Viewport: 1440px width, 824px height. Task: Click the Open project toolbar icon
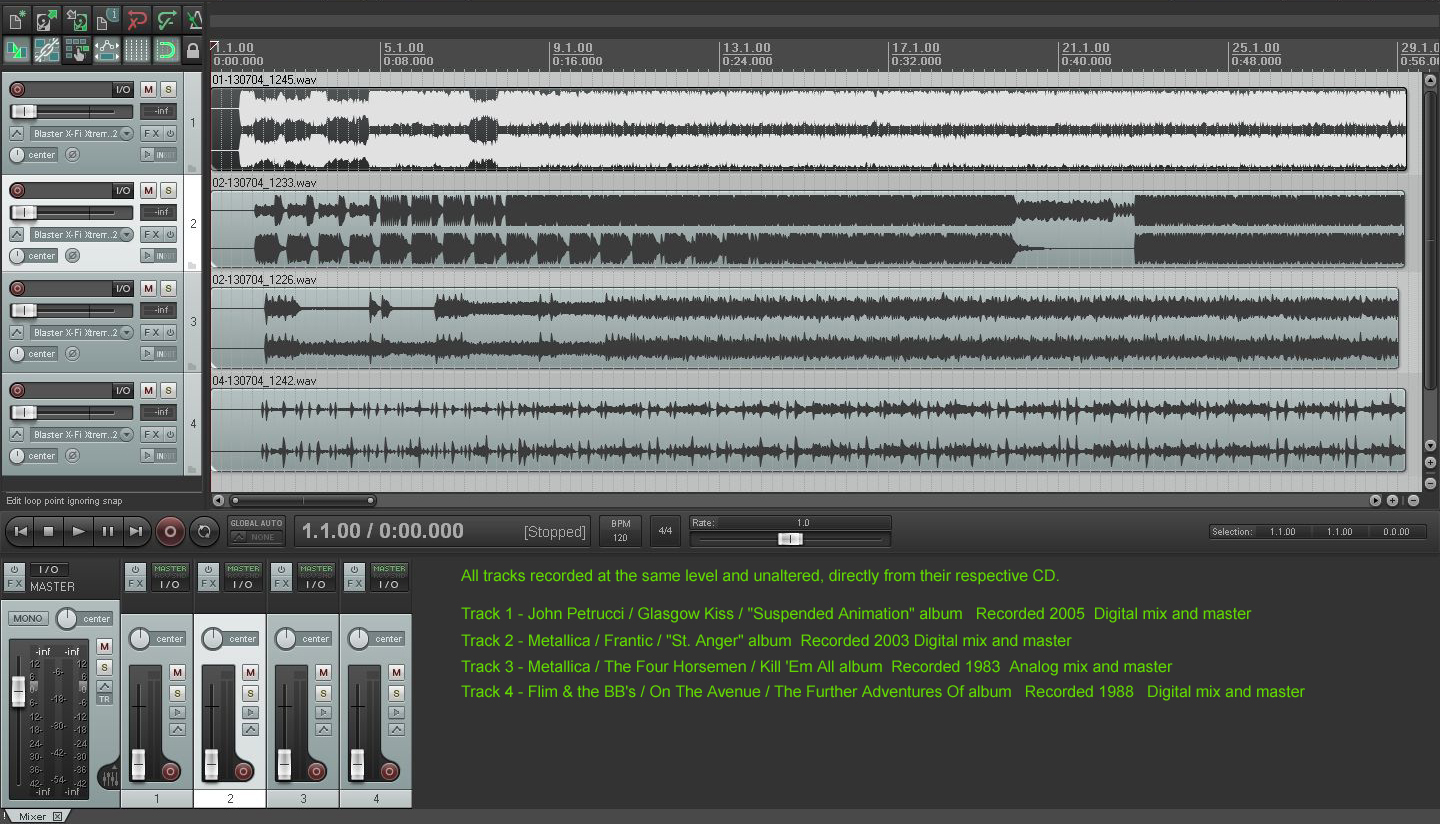click(46, 19)
